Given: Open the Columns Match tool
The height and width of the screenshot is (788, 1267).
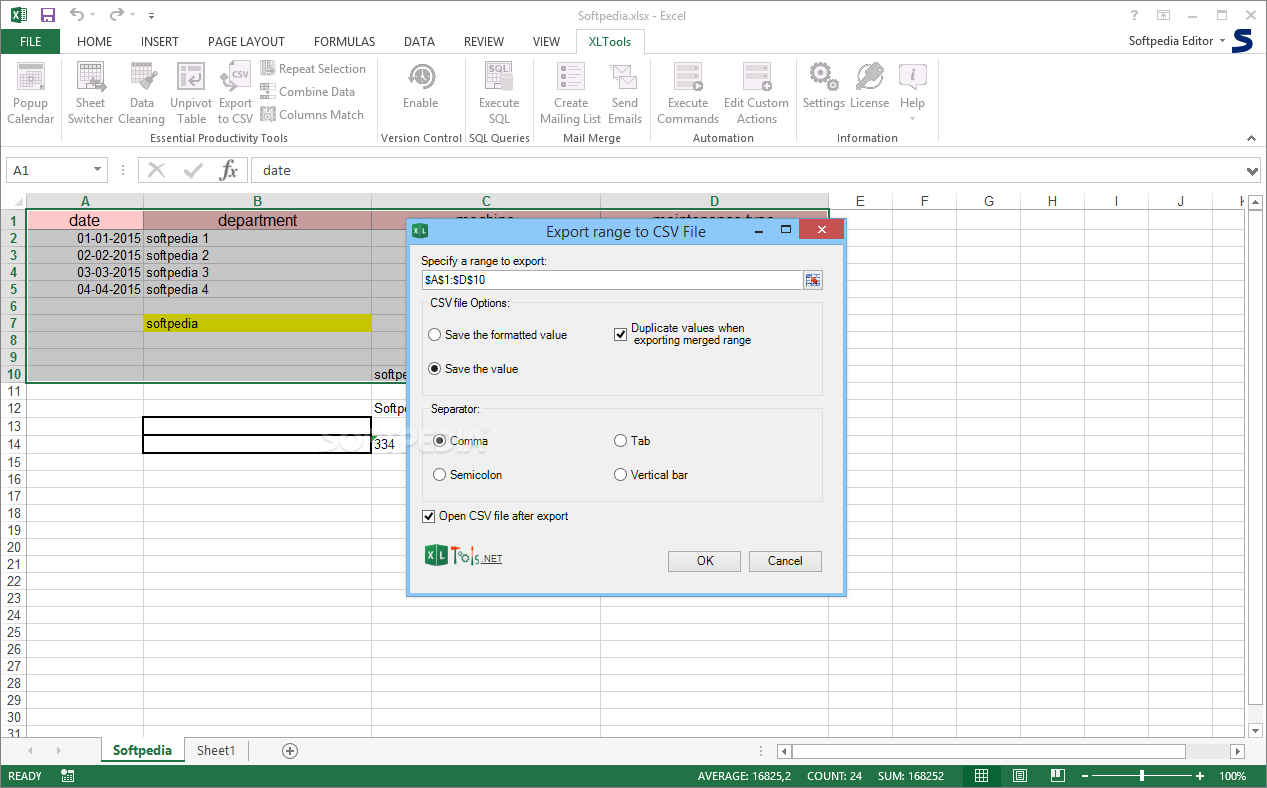Looking at the screenshot, I should click(312, 115).
